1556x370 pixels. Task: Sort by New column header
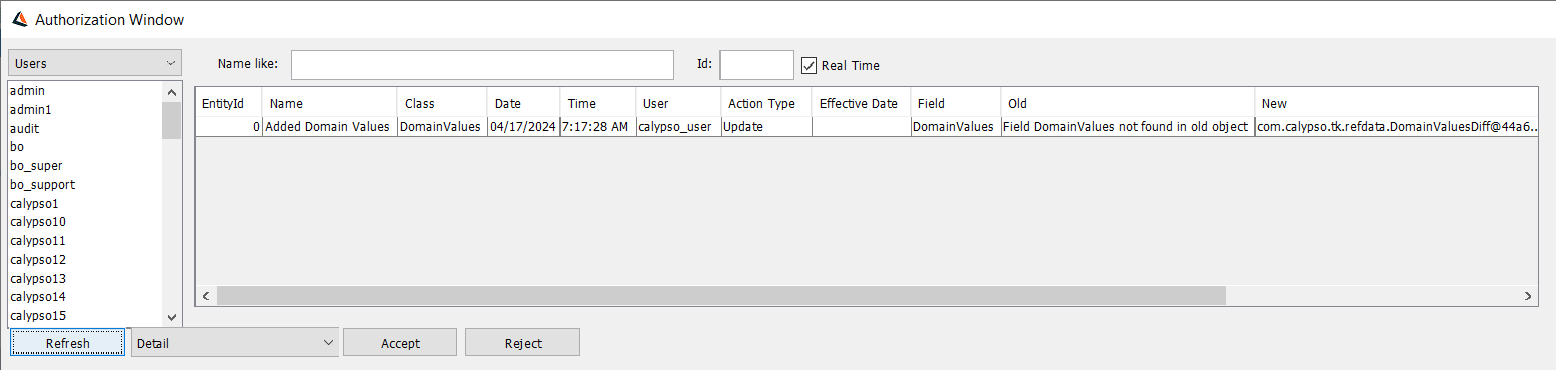(1396, 103)
